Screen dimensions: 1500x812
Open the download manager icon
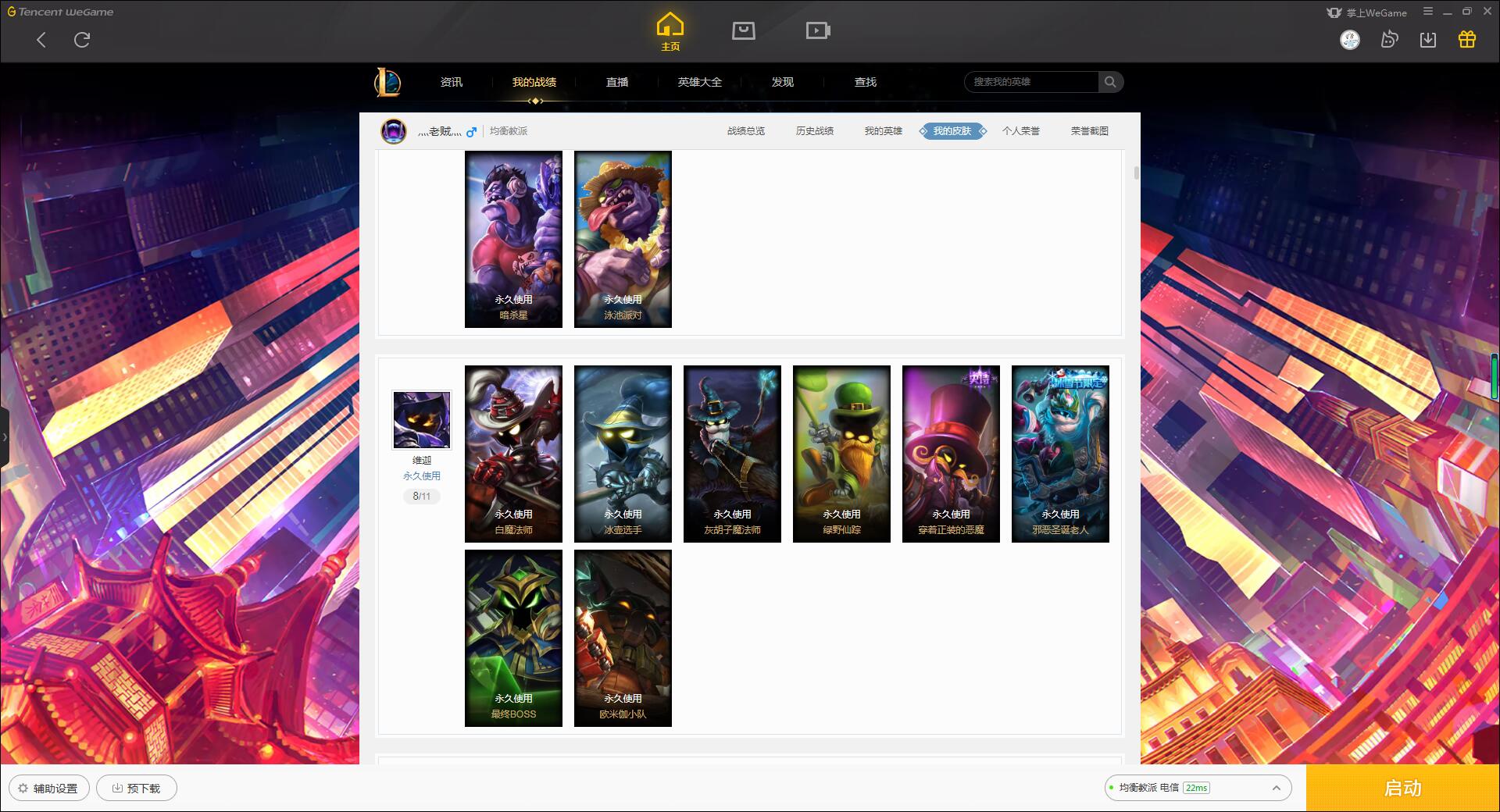tap(1428, 40)
